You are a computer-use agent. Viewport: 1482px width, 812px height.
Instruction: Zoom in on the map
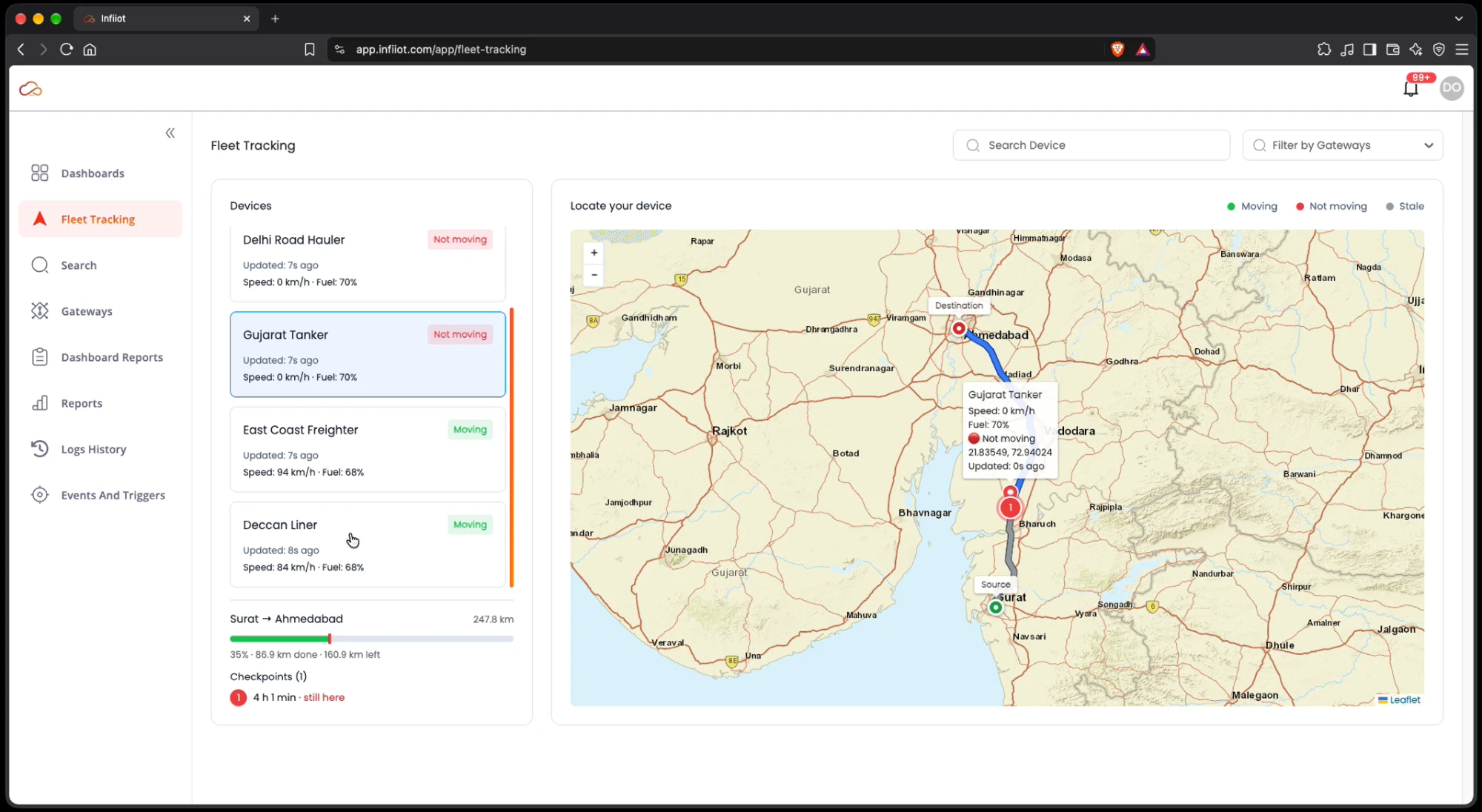594,253
